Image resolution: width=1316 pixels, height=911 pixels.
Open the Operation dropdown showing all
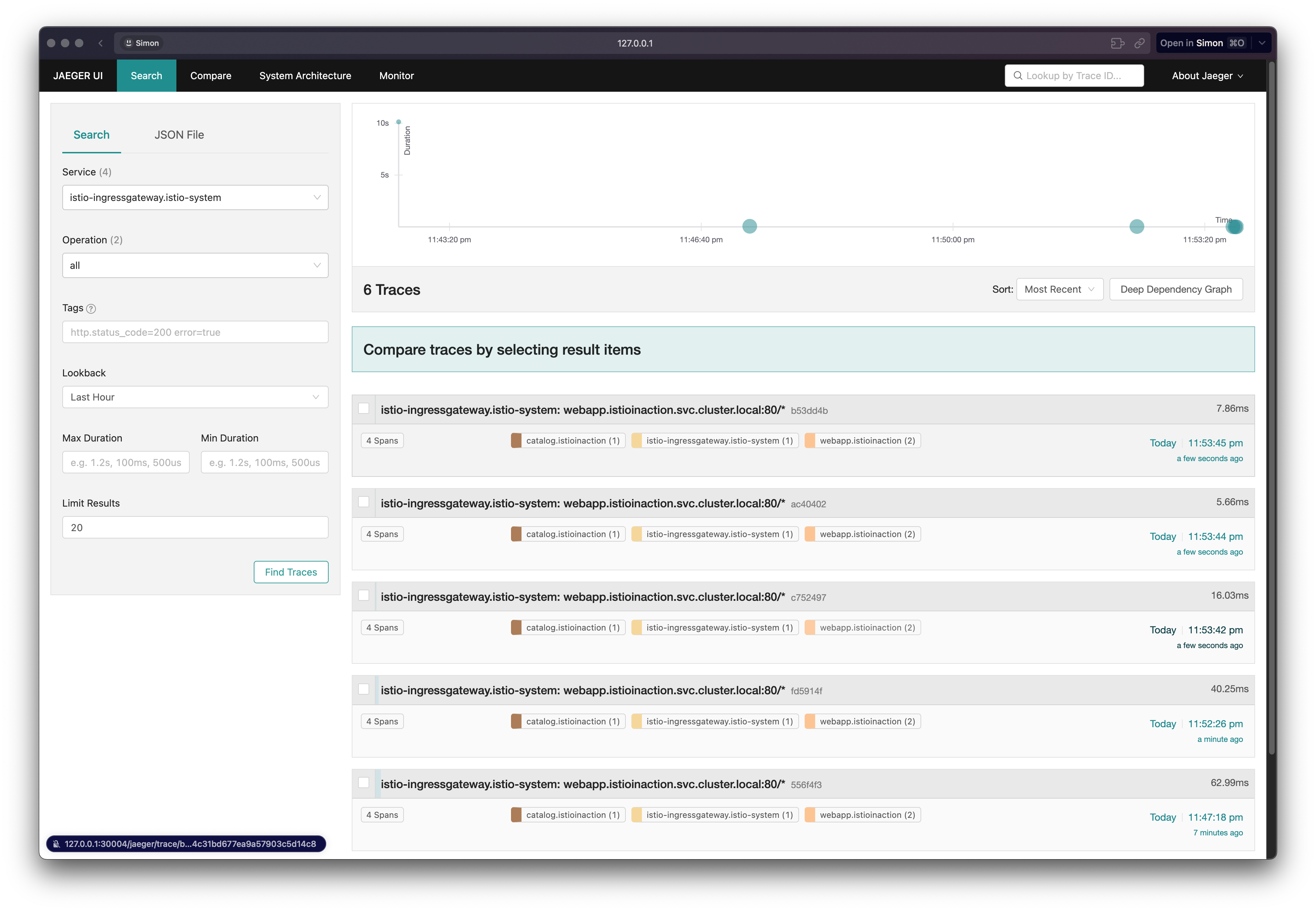pos(195,265)
